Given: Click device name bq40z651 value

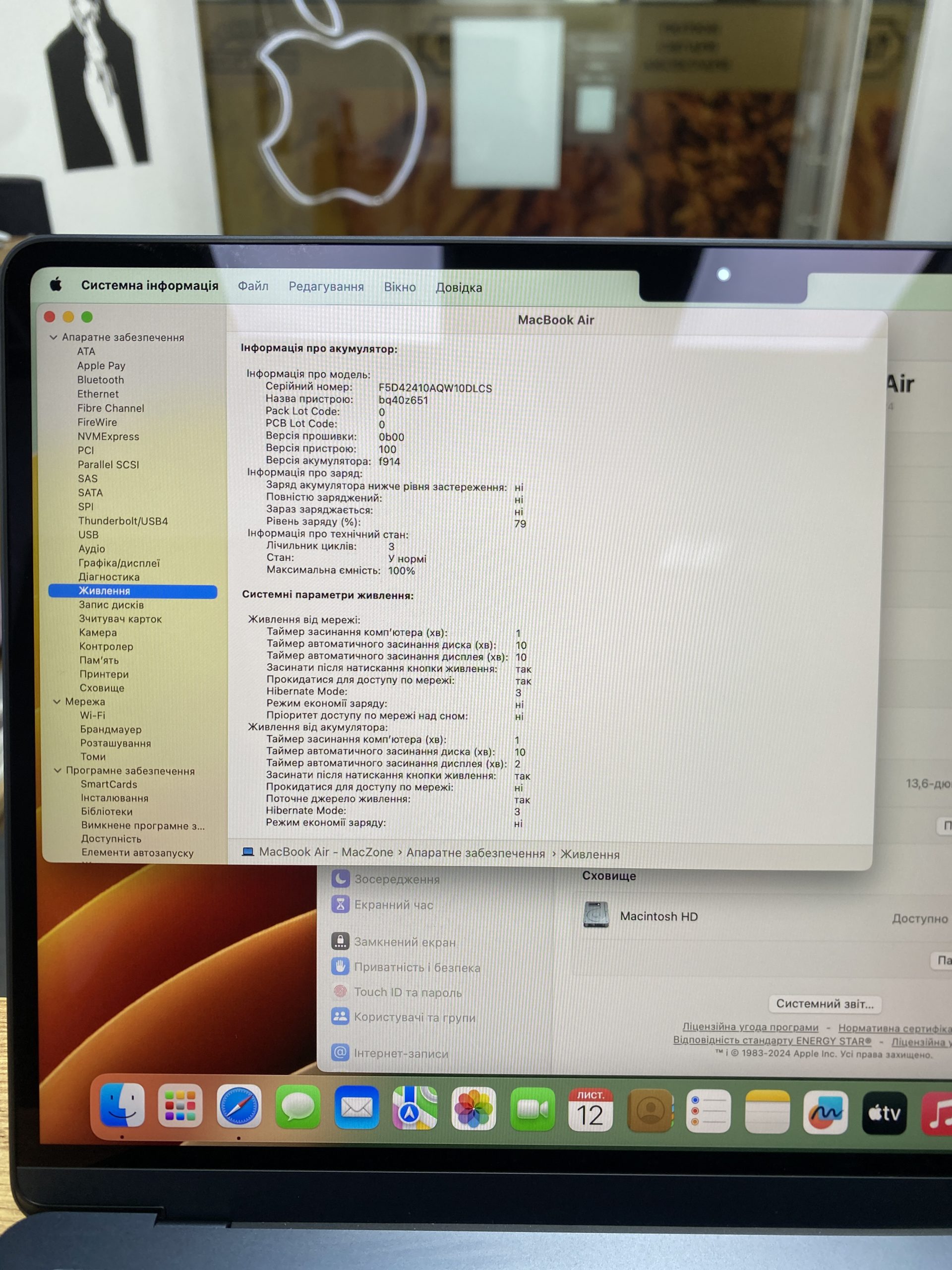Looking at the screenshot, I should click(403, 400).
